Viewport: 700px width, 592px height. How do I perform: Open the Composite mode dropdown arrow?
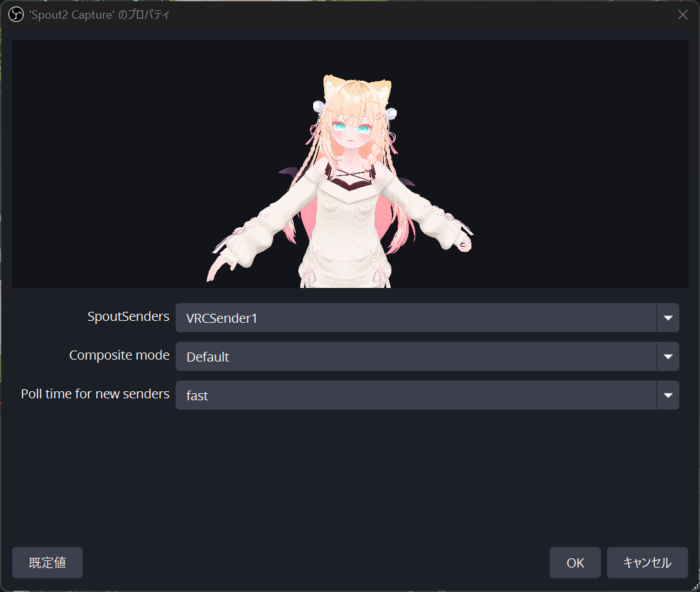pos(668,357)
